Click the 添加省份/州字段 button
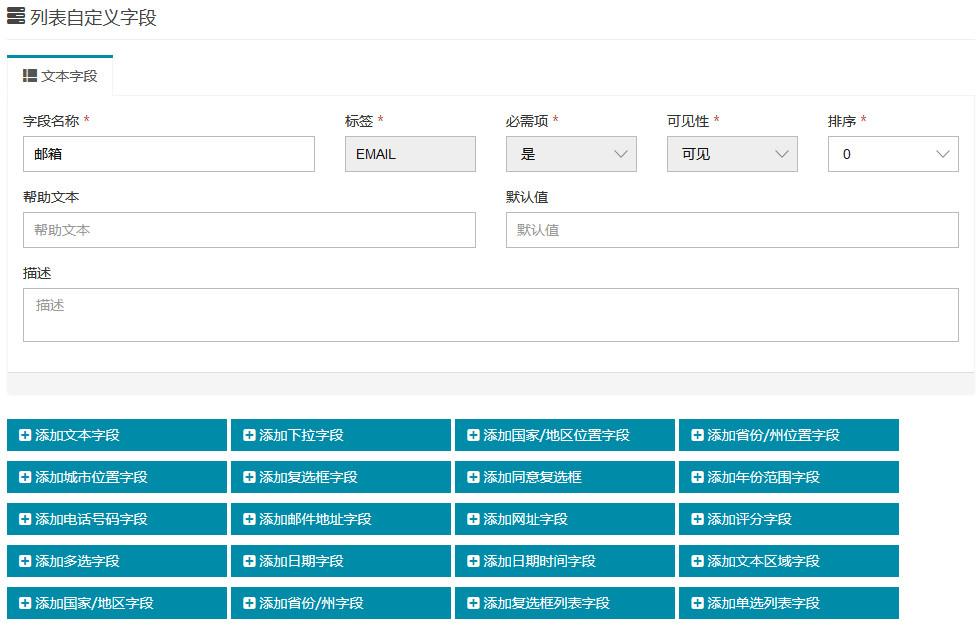 [x=341, y=603]
